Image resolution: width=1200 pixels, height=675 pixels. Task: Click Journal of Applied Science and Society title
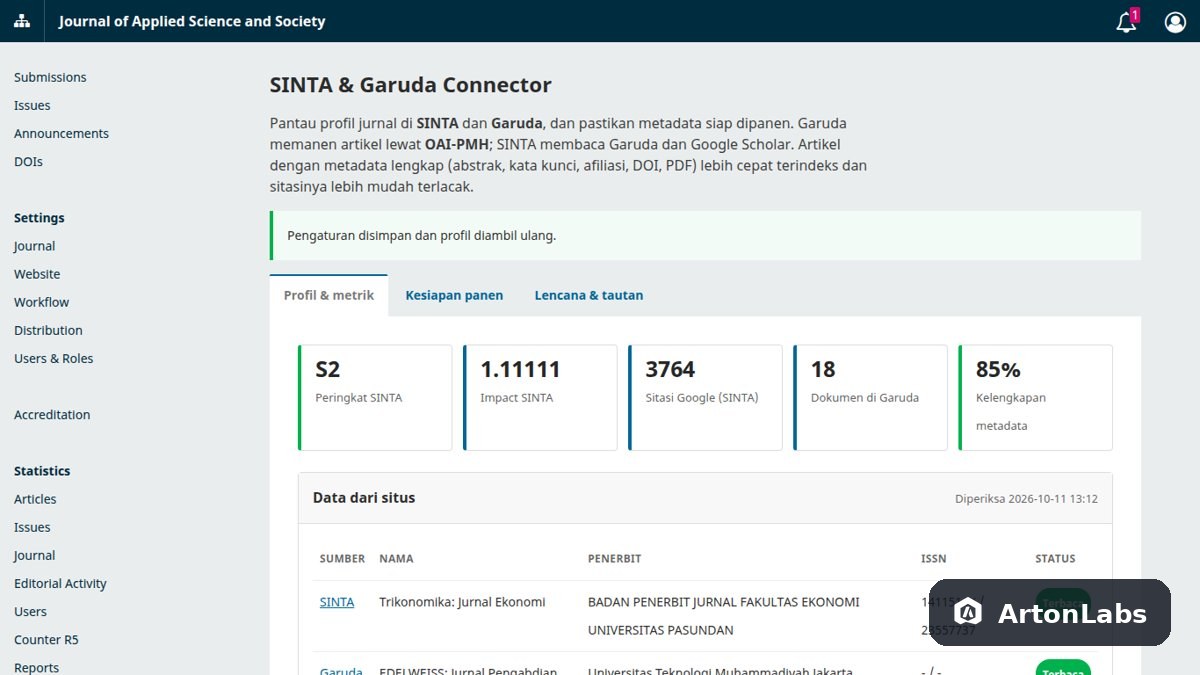tap(192, 21)
